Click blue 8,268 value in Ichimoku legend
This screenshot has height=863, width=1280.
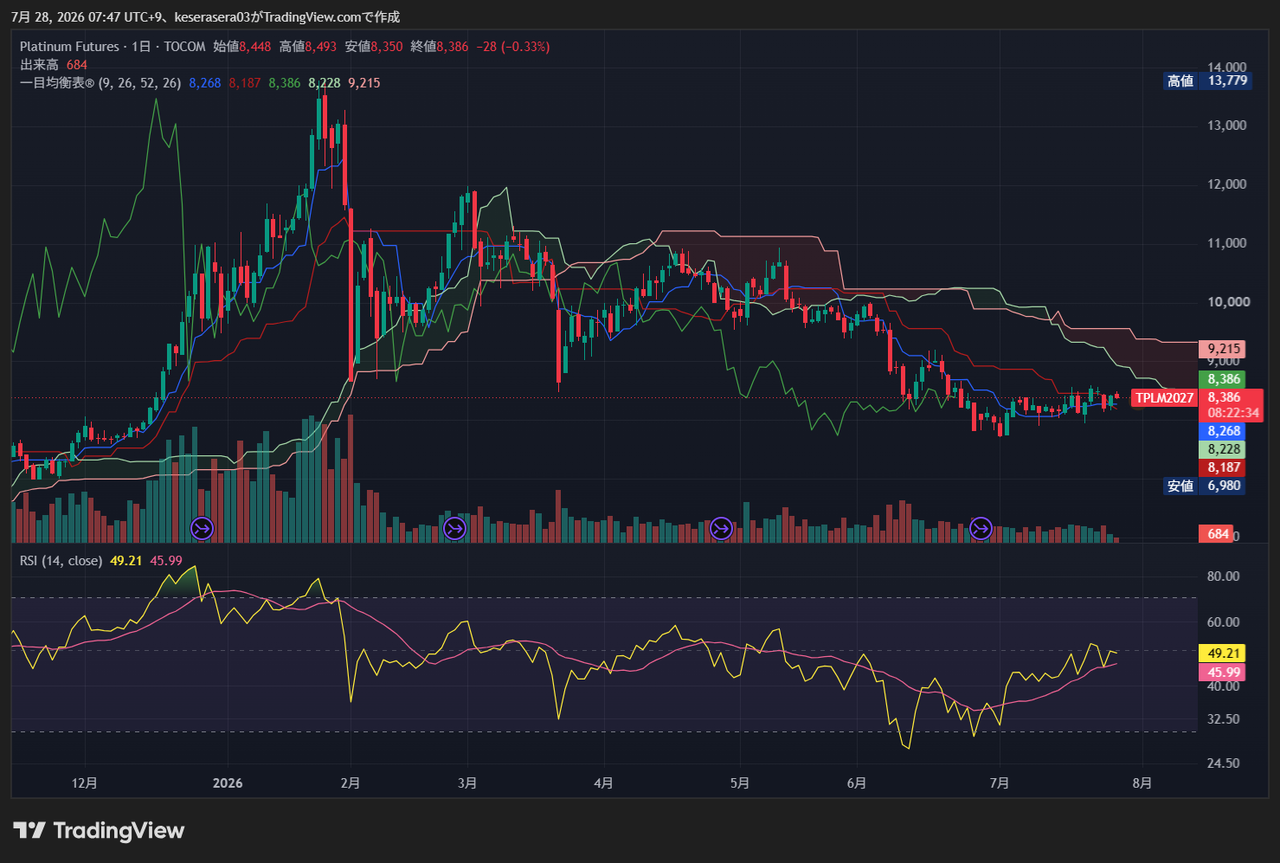205,83
